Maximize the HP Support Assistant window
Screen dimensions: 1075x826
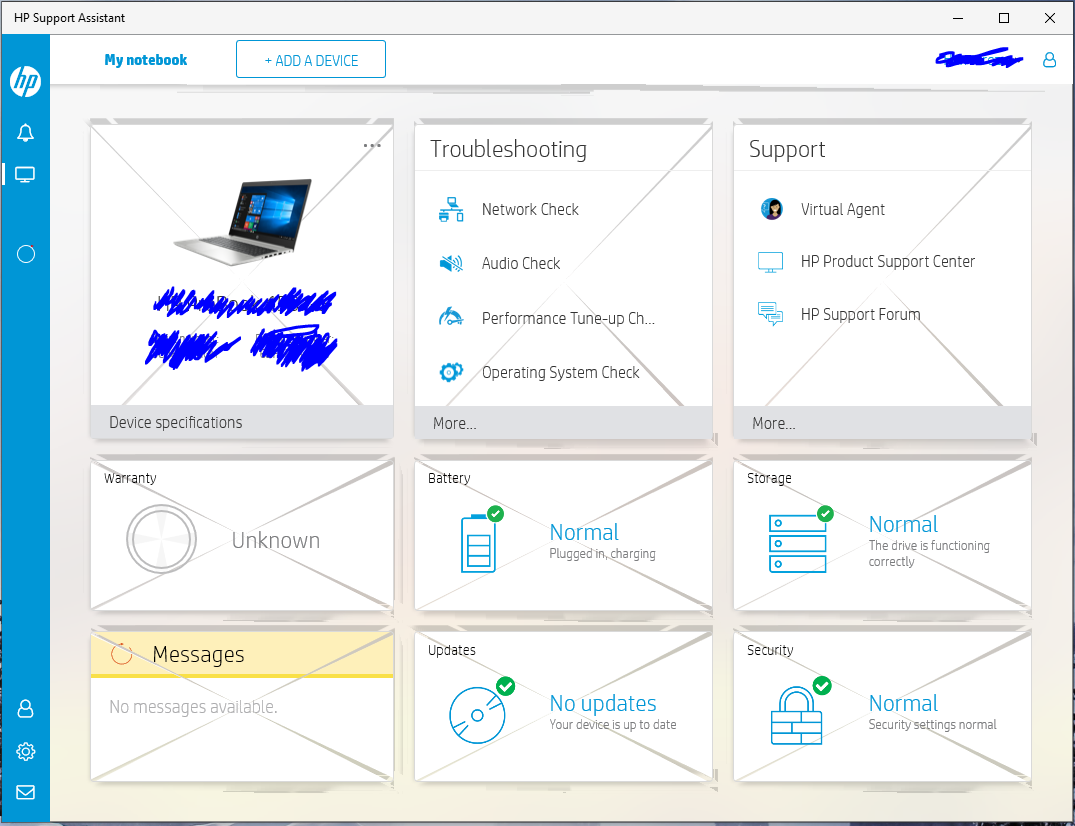tap(1004, 18)
